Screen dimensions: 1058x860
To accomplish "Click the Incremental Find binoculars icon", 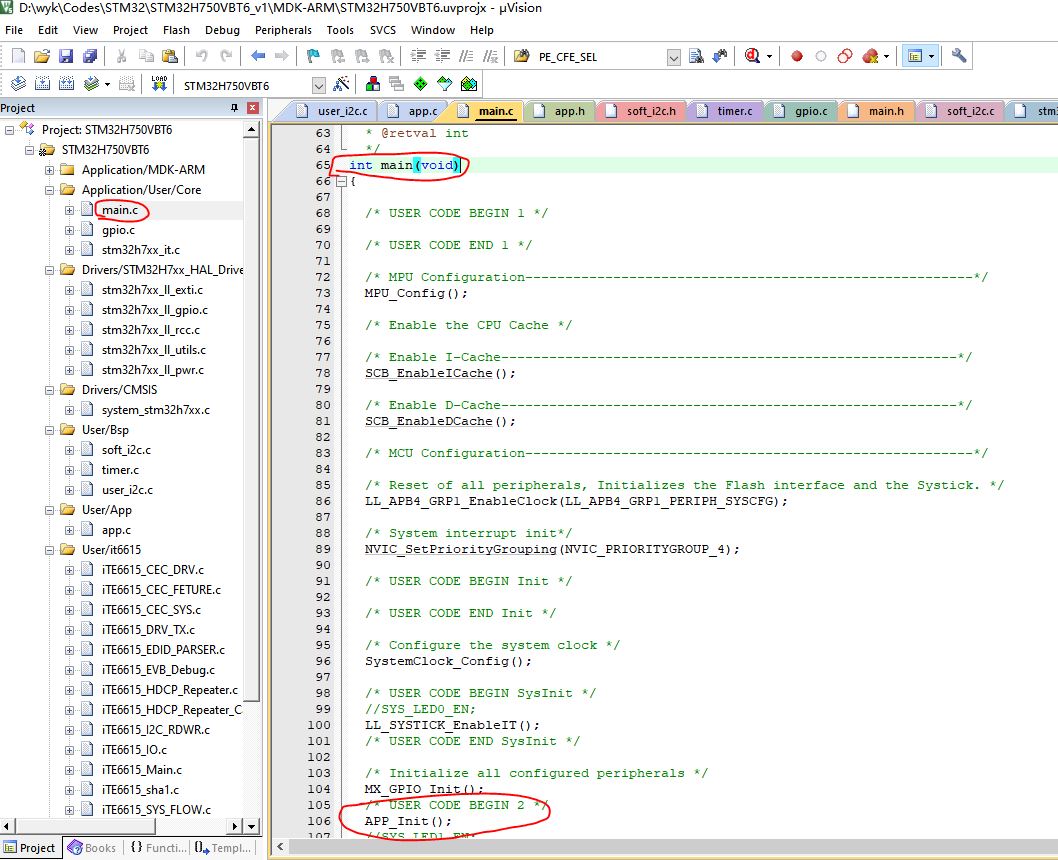I will point(721,57).
